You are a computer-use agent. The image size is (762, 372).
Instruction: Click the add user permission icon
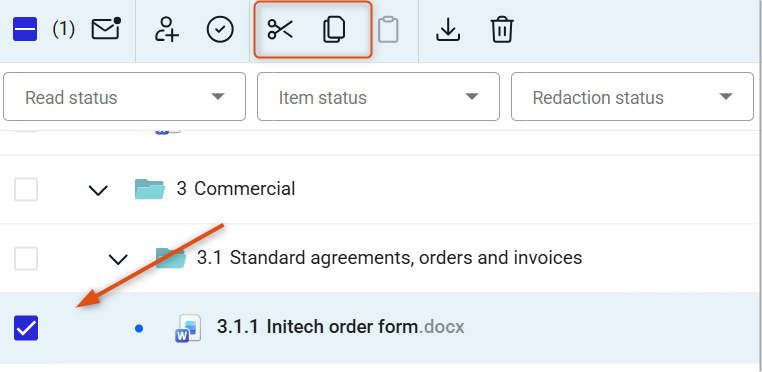tap(167, 29)
